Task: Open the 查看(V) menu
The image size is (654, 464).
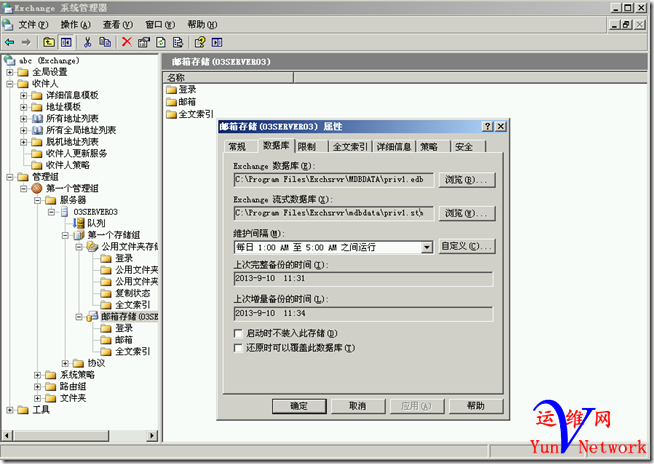Action: [x=118, y=25]
